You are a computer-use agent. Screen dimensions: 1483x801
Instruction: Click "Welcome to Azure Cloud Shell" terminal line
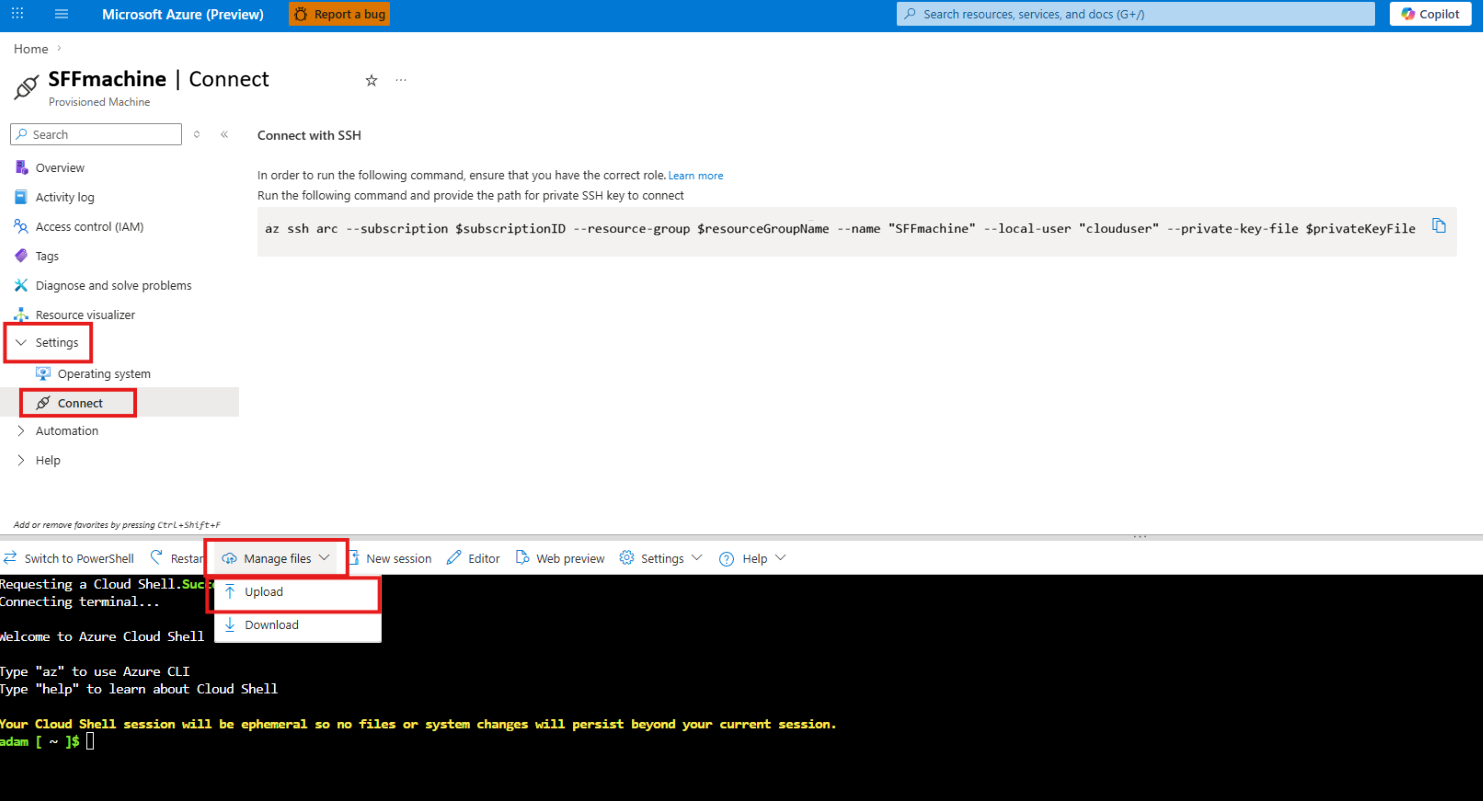pyautogui.click(x=102, y=636)
